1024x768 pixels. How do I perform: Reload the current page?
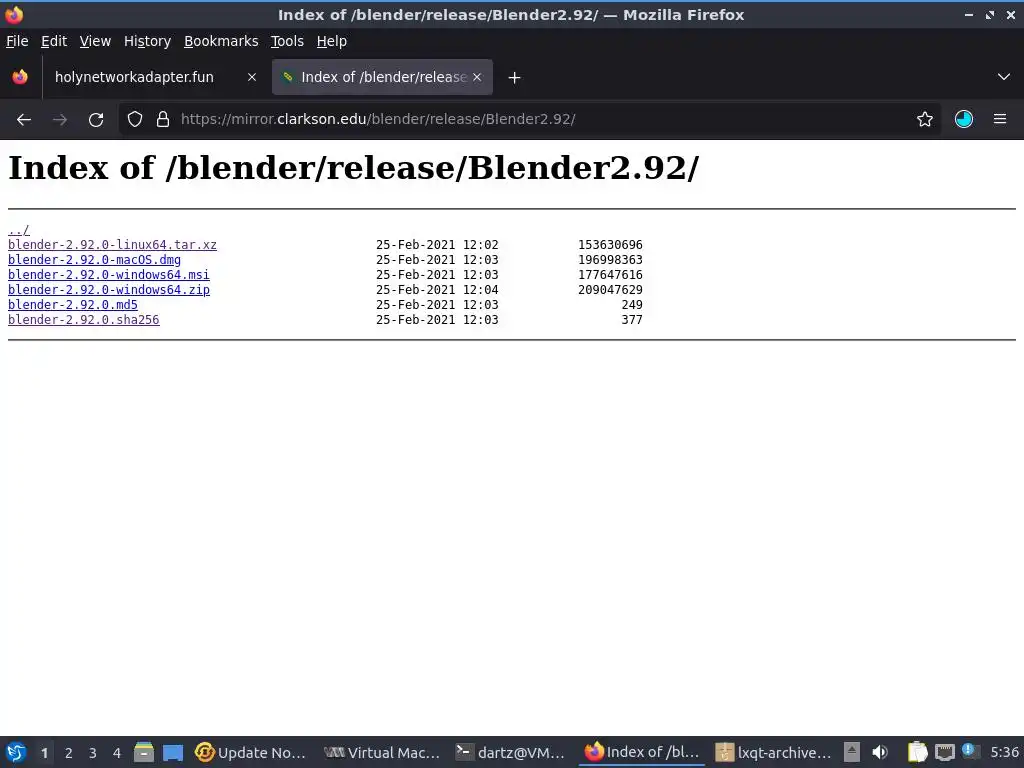(96, 120)
